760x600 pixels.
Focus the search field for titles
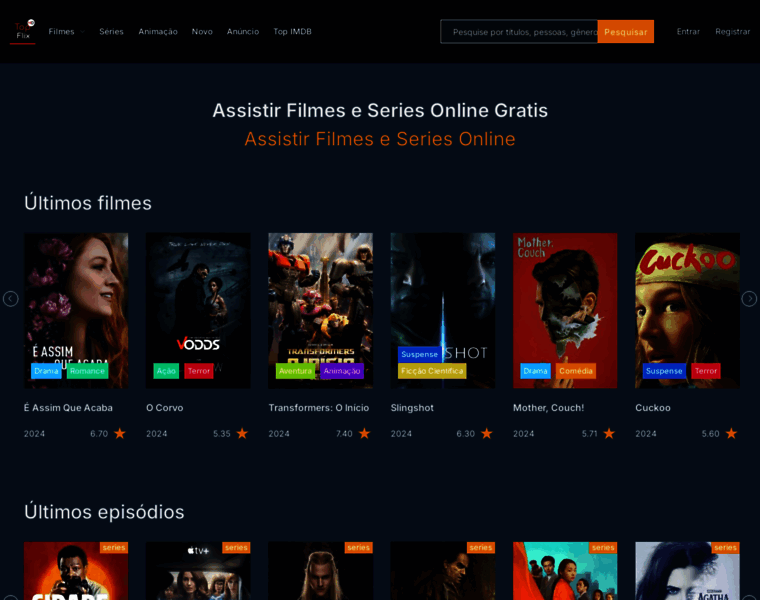(519, 32)
